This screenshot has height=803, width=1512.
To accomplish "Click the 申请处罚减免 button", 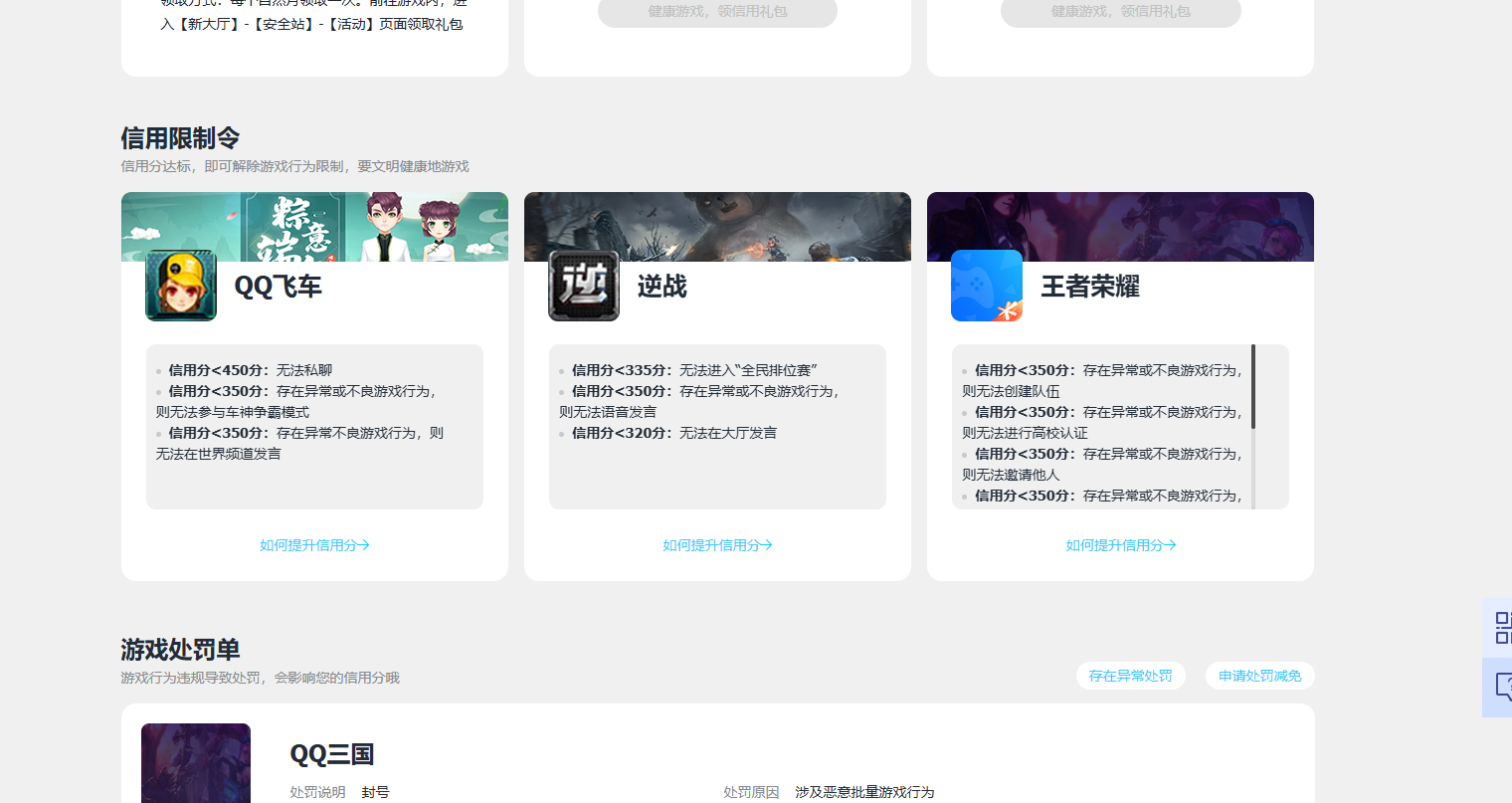I will tap(1260, 676).
